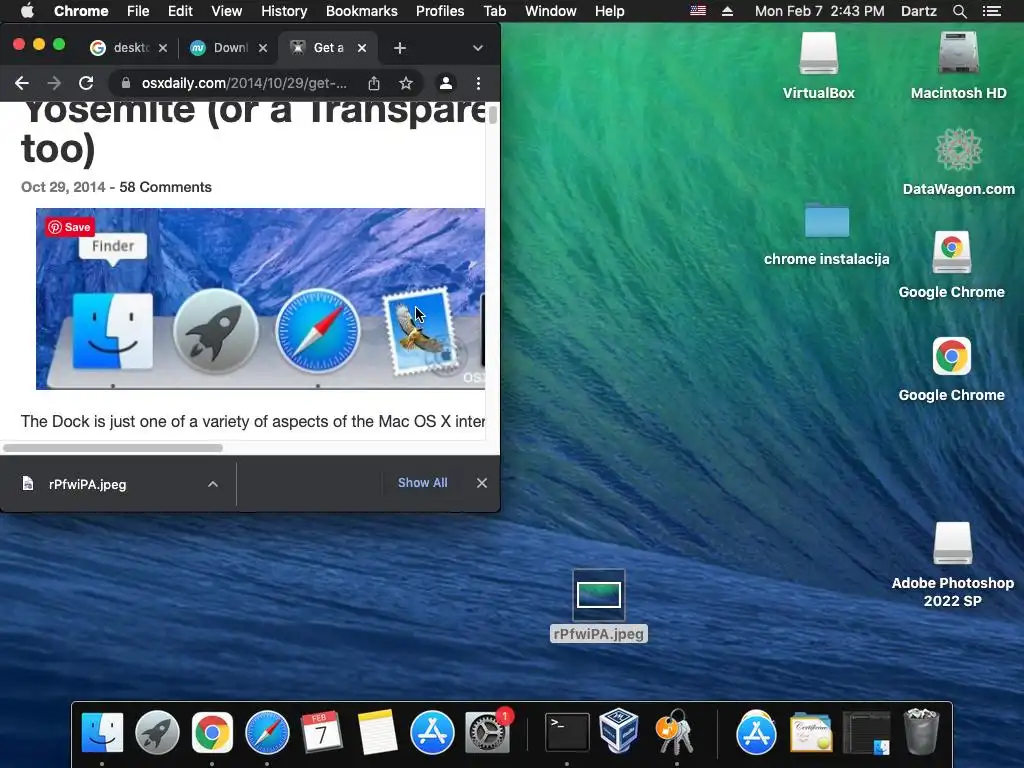
Task: Select Macintosh HD drive on desktop
Action: coord(958,65)
